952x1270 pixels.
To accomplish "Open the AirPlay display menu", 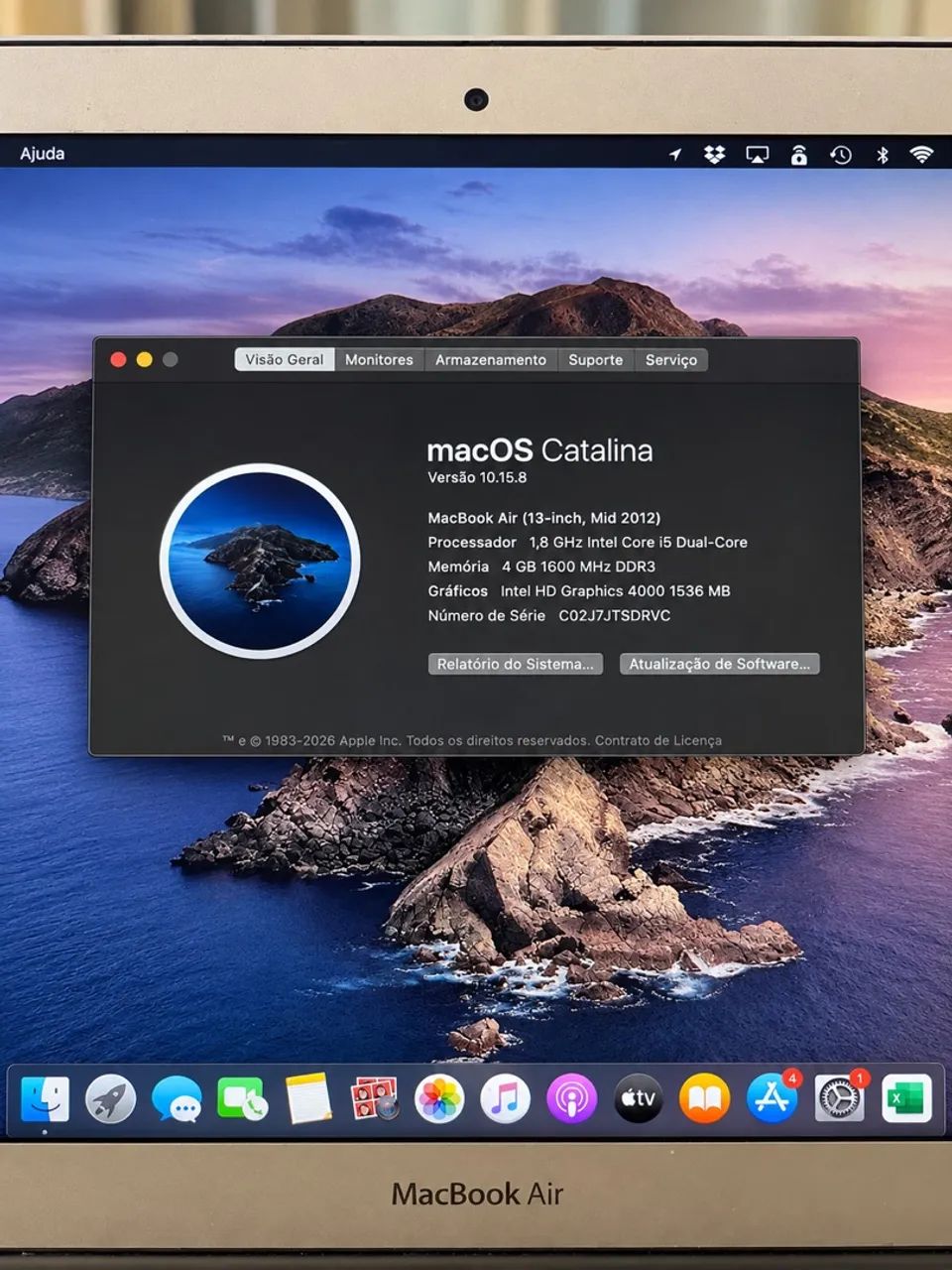I will click(x=758, y=155).
